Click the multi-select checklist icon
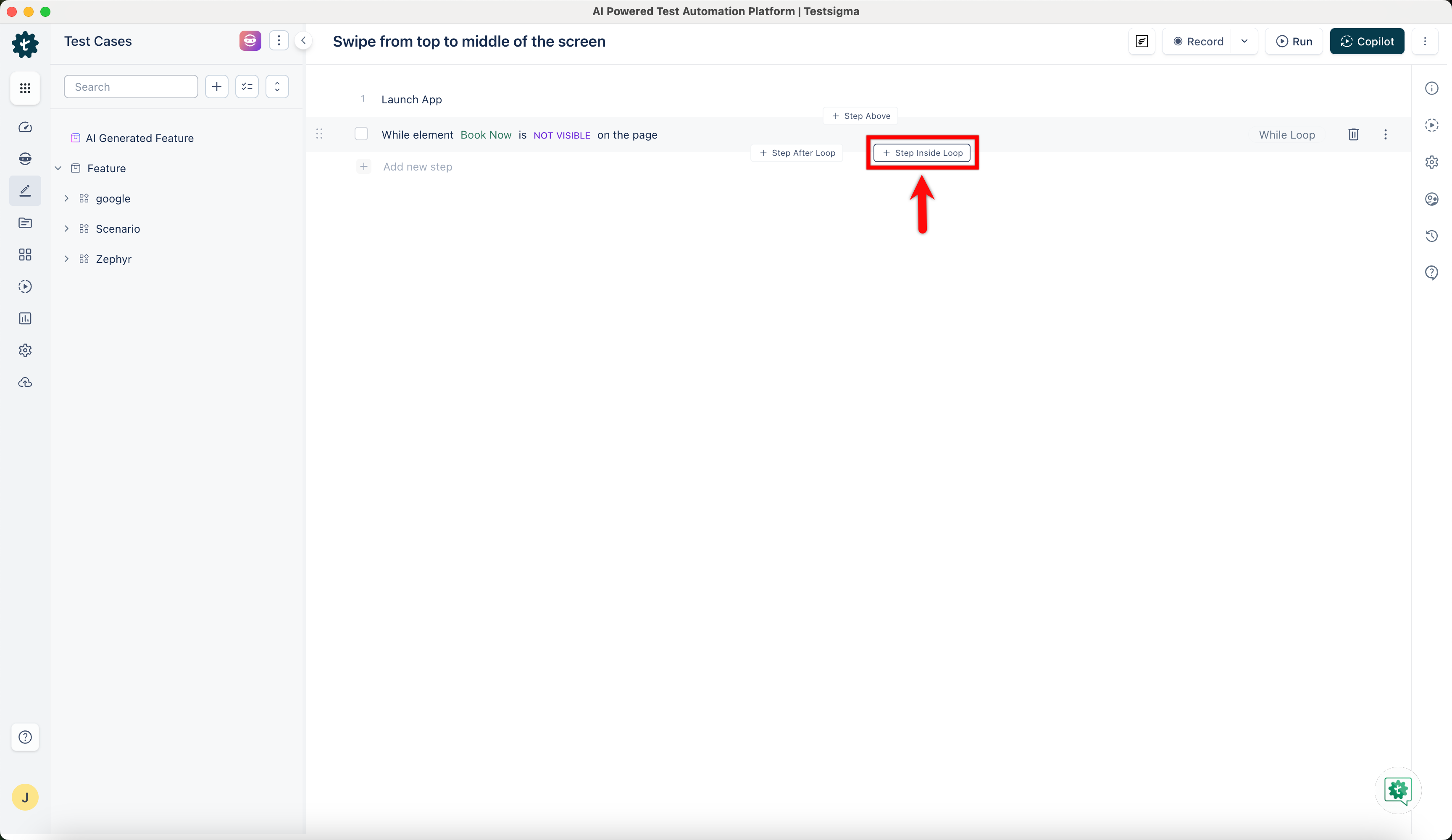Screen dimensions: 1452x840 tap(247, 87)
